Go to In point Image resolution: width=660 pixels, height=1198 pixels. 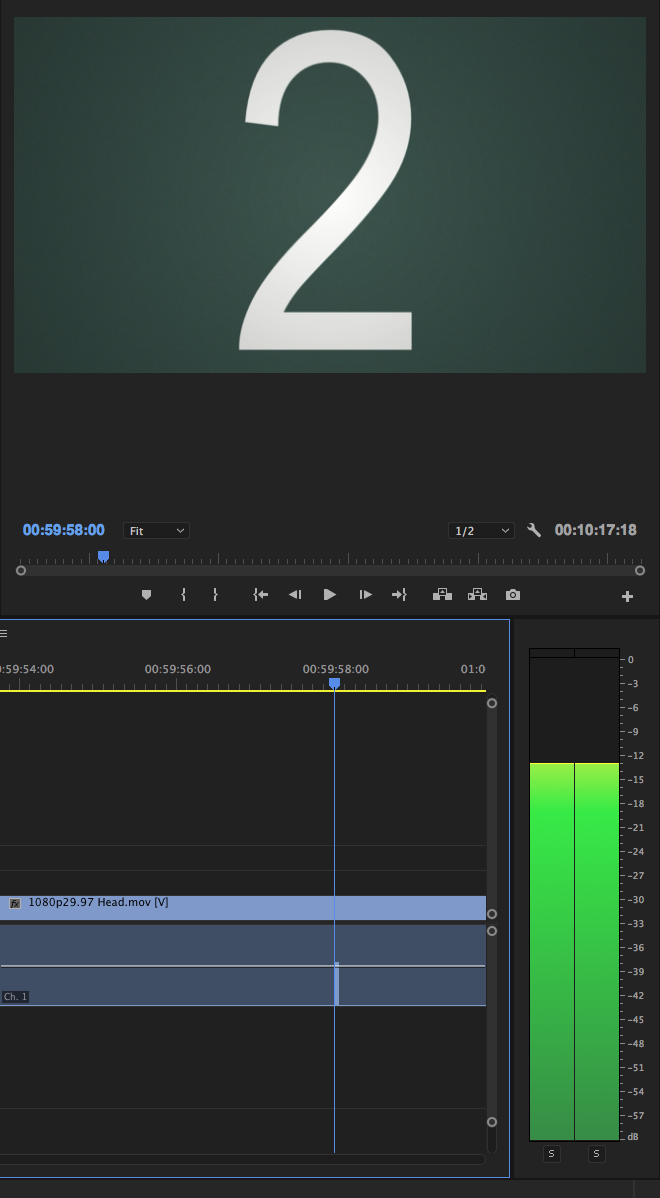pos(260,594)
